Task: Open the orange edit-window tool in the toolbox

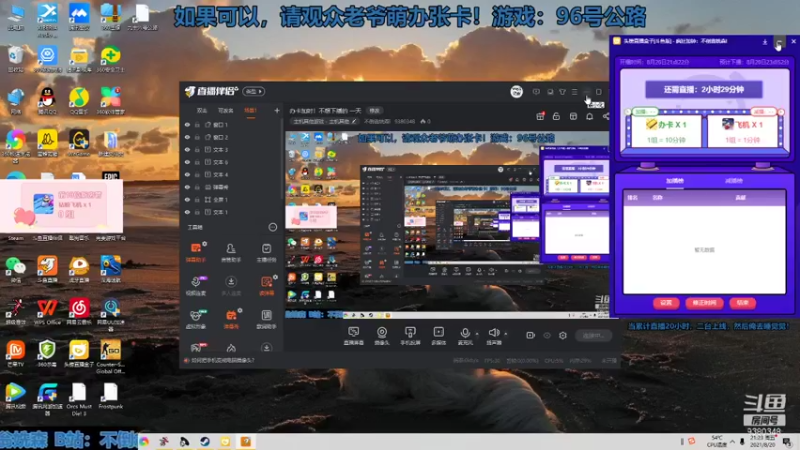Action: [266, 286]
